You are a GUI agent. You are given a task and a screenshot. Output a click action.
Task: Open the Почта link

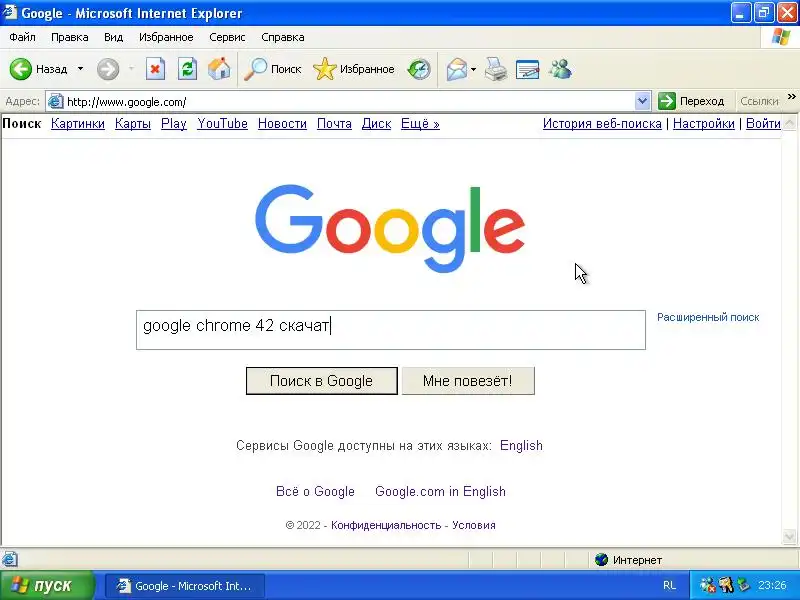[334, 123]
